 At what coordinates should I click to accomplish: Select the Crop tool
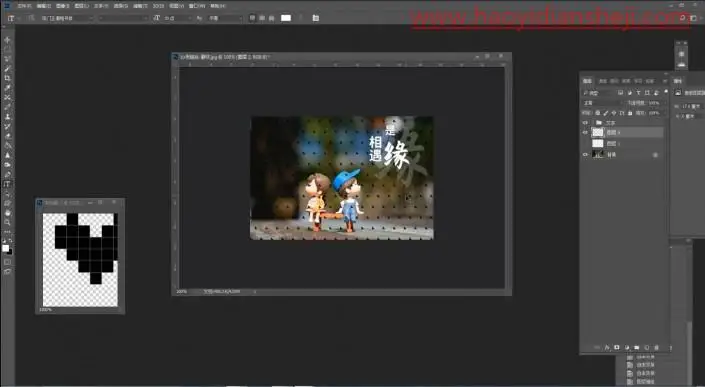pos(7,78)
